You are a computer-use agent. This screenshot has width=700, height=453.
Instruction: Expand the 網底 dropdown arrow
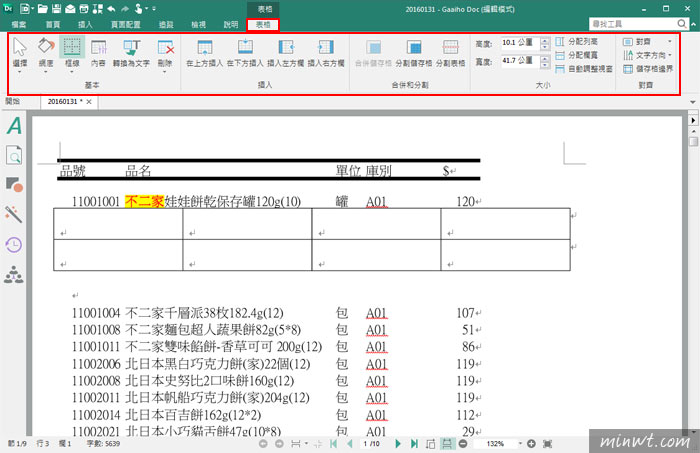(x=46, y=71)
